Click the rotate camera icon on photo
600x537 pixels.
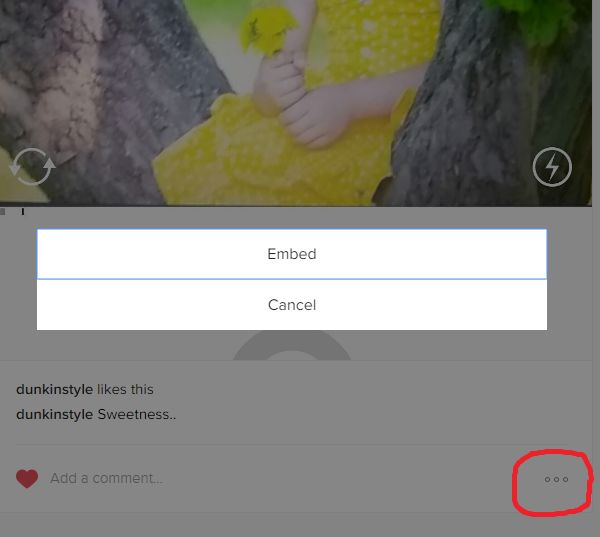32,167
